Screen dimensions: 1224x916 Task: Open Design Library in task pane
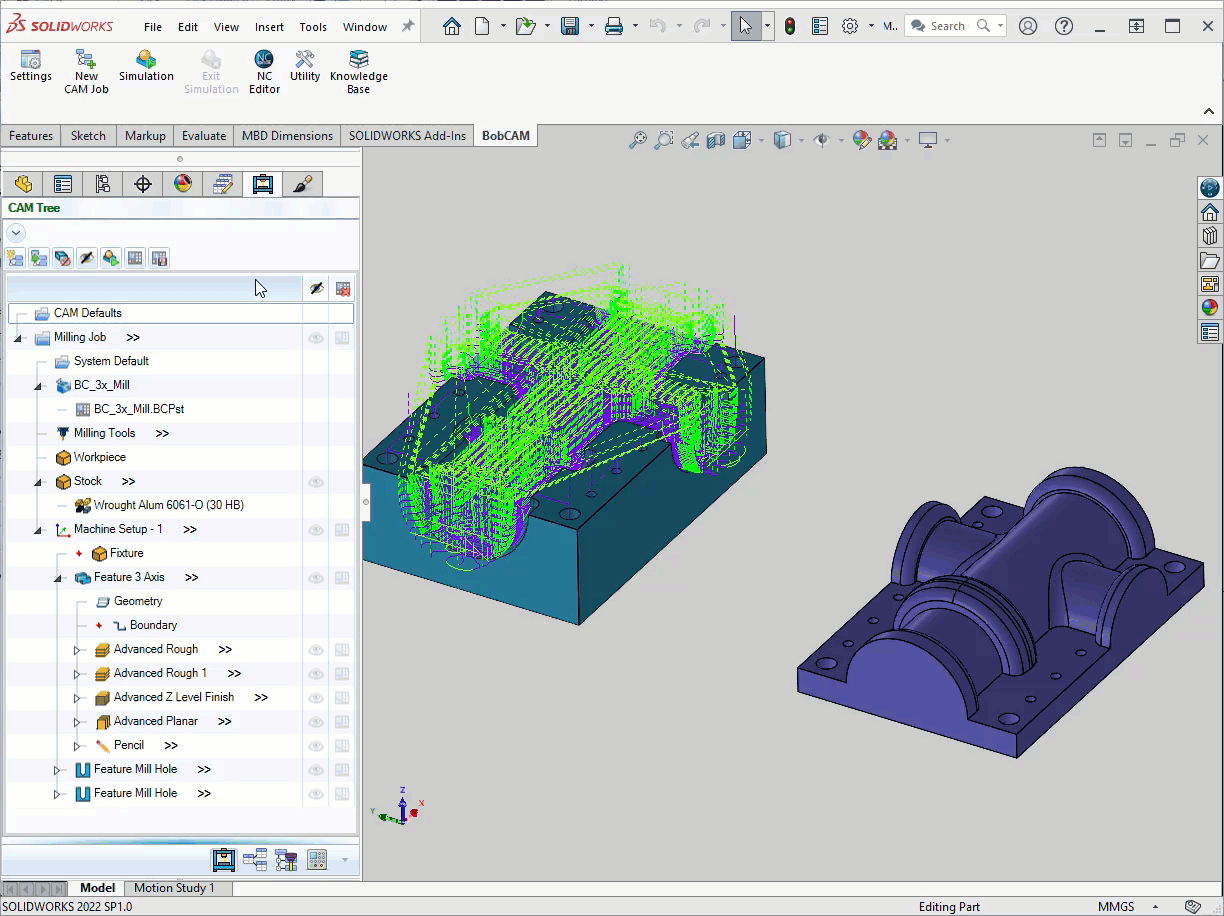(x=1210, y=236)
